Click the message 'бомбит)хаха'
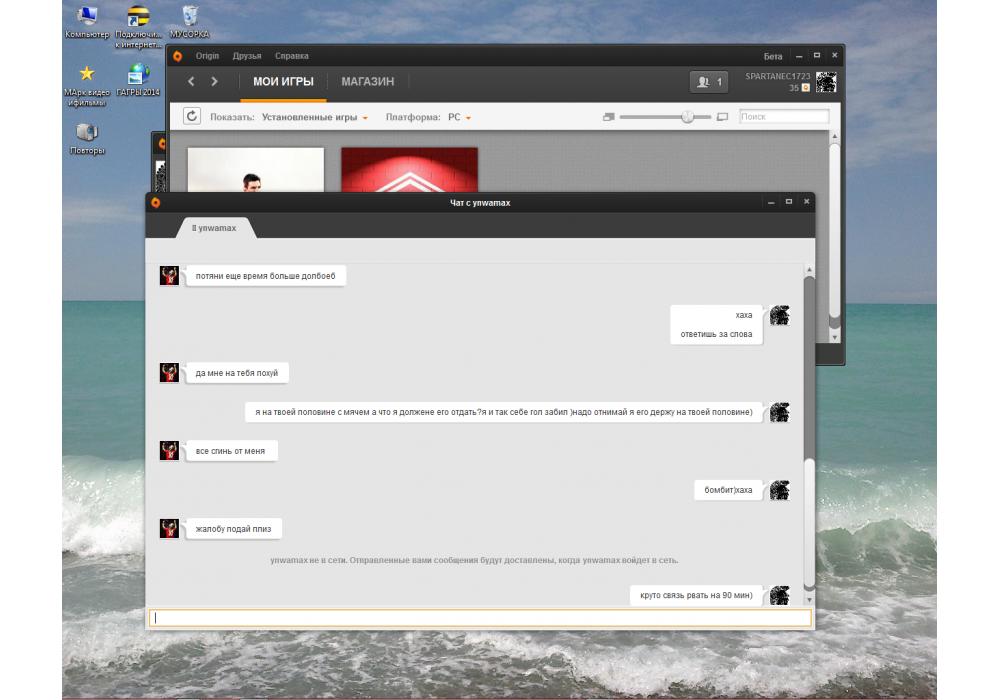1000x700 pixels. pos(728,490)
